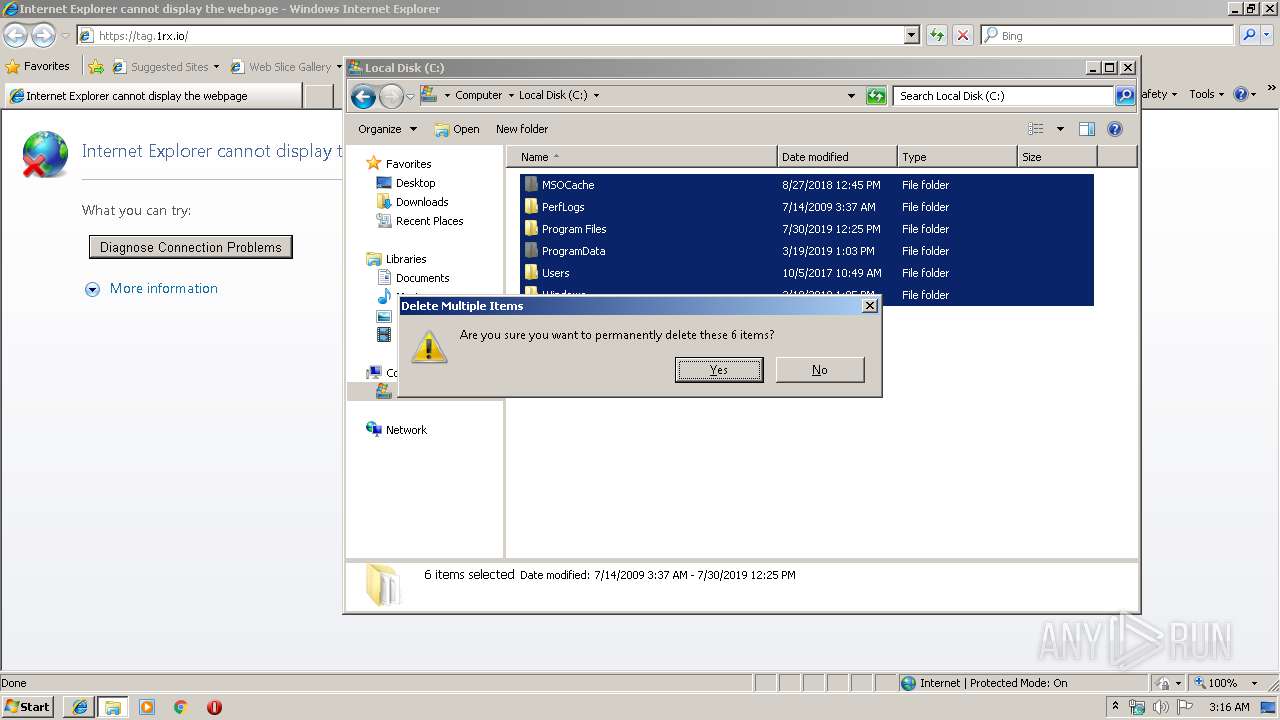Click the Internet Explorer back button
Viewport: 1280px width, 720px height.
[16, 36]
